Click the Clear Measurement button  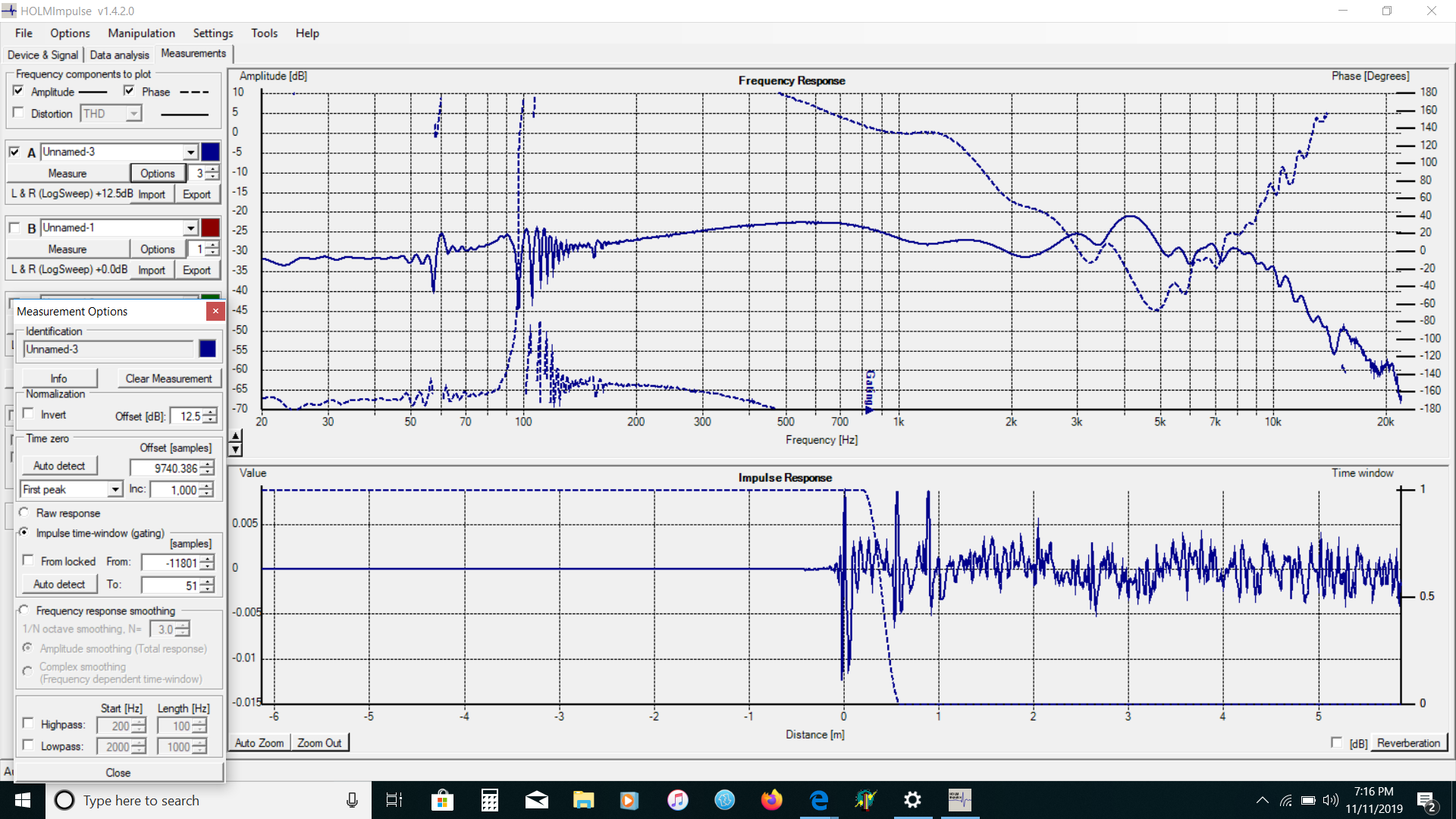[x=169, y=378]
